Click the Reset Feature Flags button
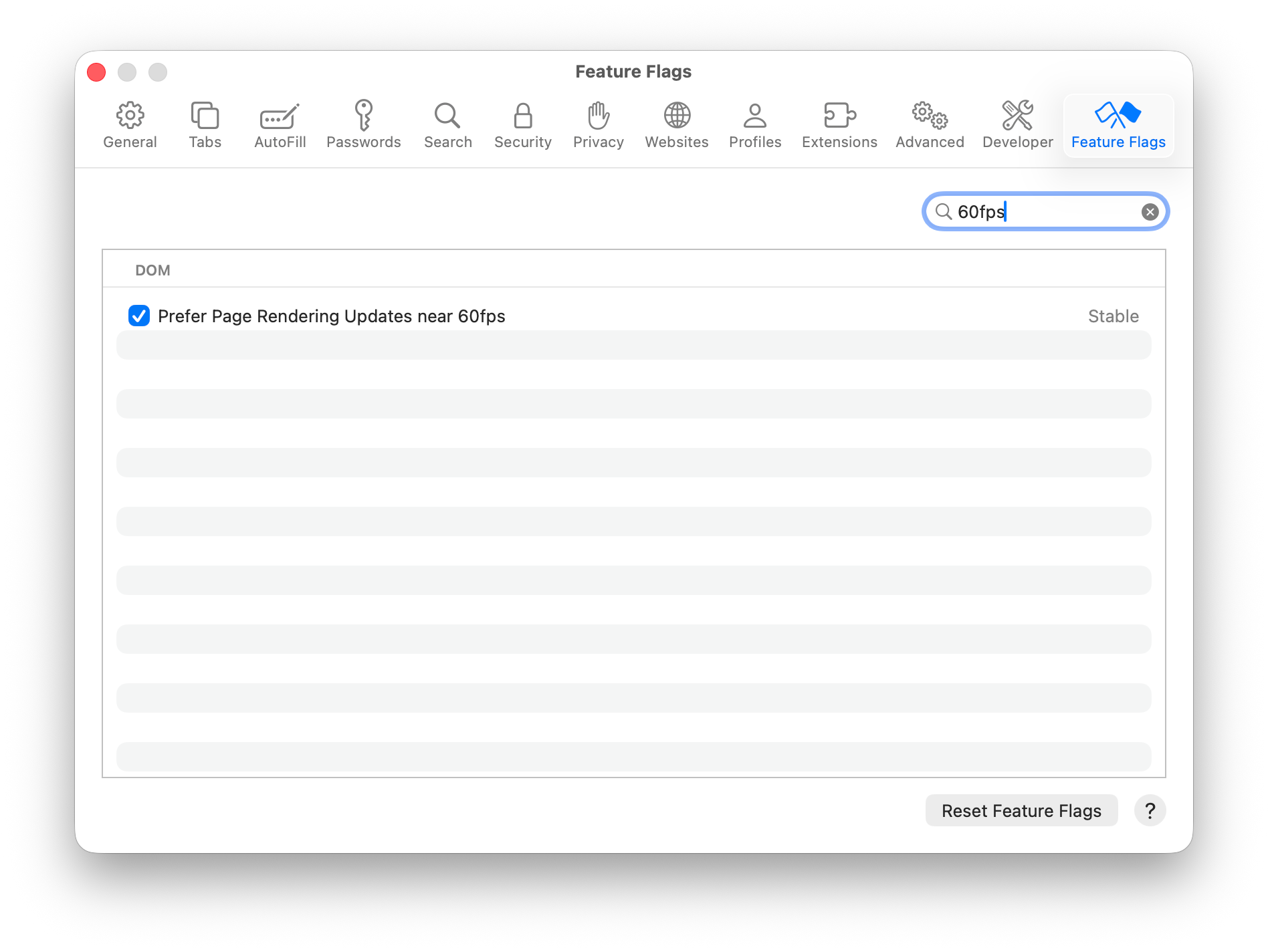The image size is (1268, 952). click(1021, 810)
